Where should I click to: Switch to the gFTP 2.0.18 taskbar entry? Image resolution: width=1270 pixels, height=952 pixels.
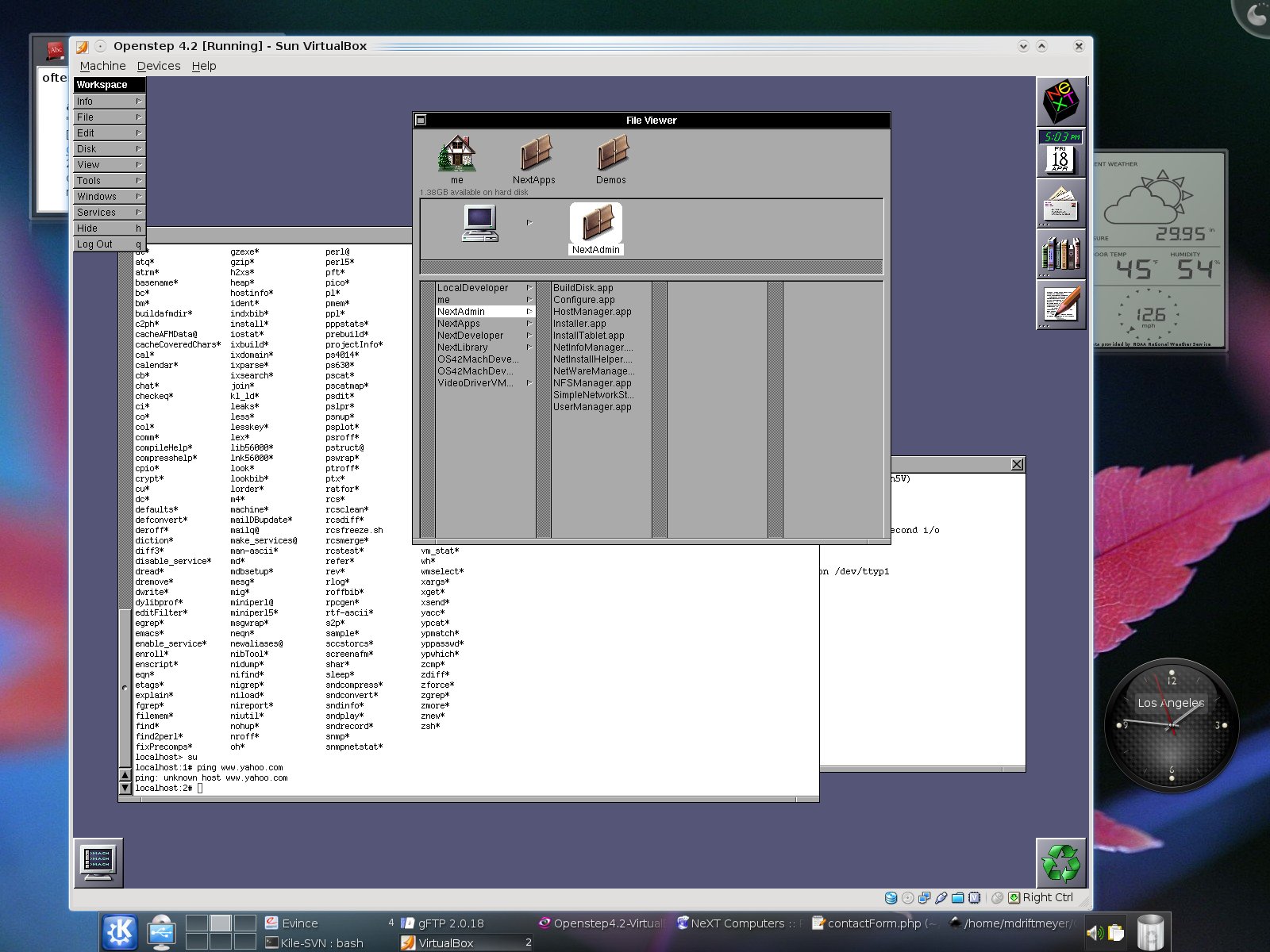pyautogui.click(x=448, y=923)
